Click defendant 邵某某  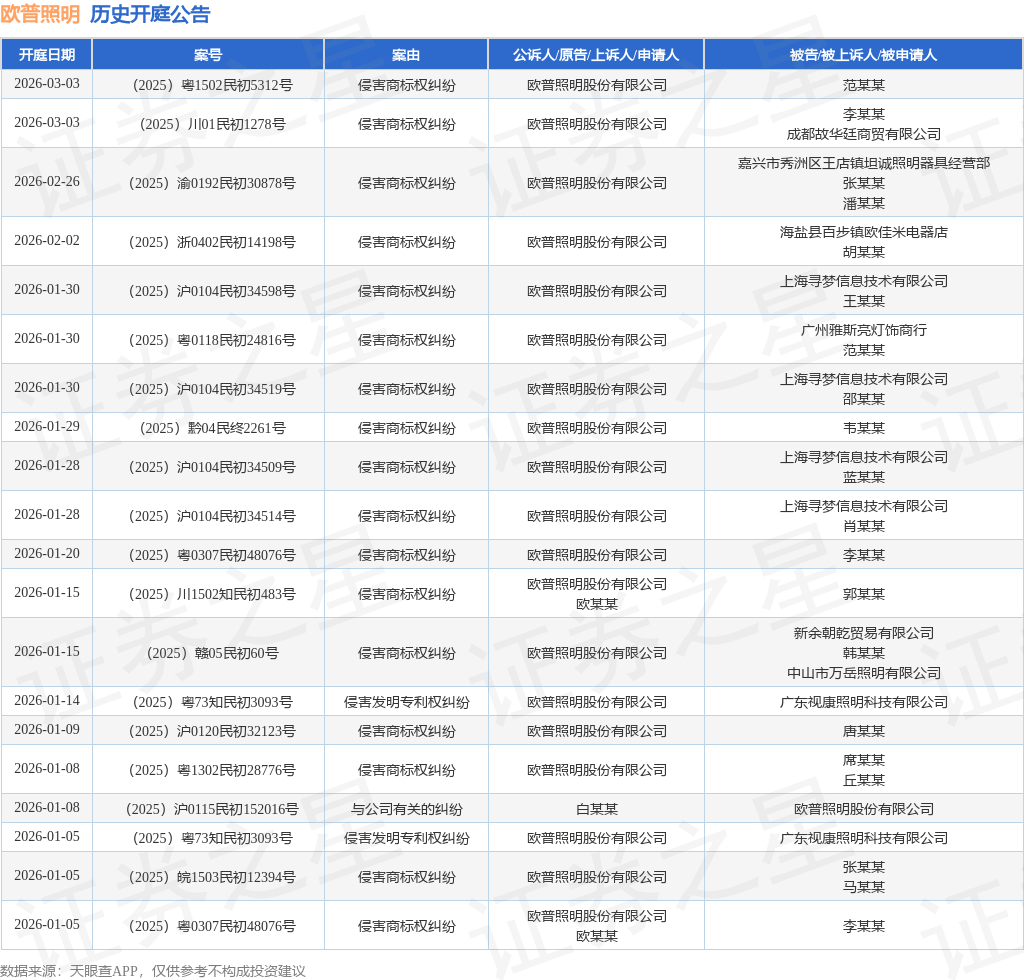863,399
